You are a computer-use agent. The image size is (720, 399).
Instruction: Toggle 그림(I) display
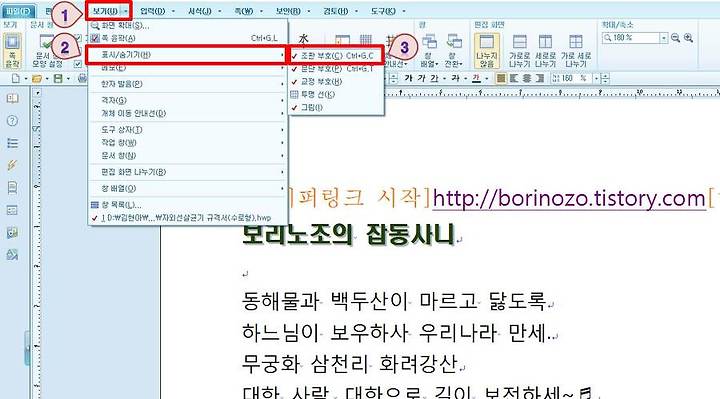click(336, 107)
